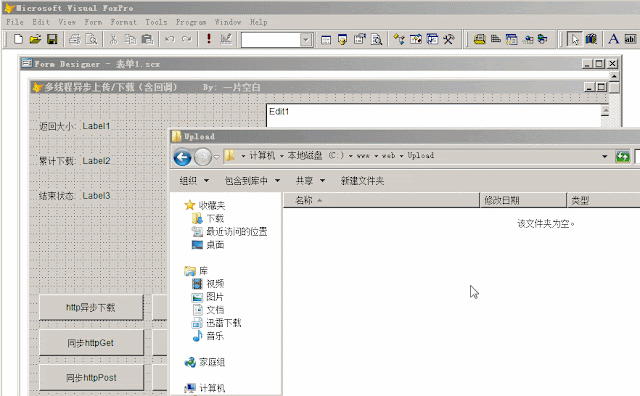Run the form using the red exclamation icon
The height and width of the screenshot is (396, 640).
[209, 39]
